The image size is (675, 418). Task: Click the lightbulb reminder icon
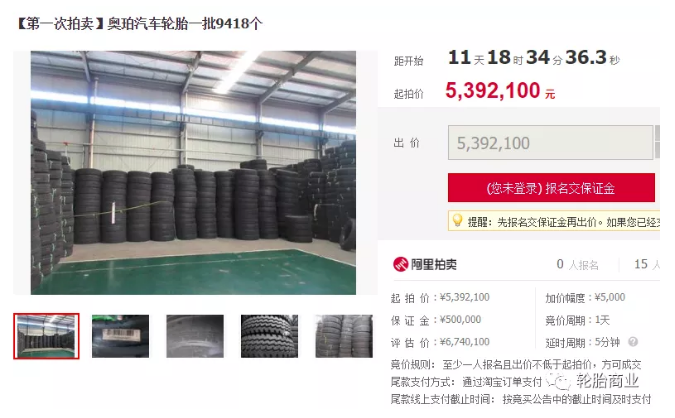[457, 220]
